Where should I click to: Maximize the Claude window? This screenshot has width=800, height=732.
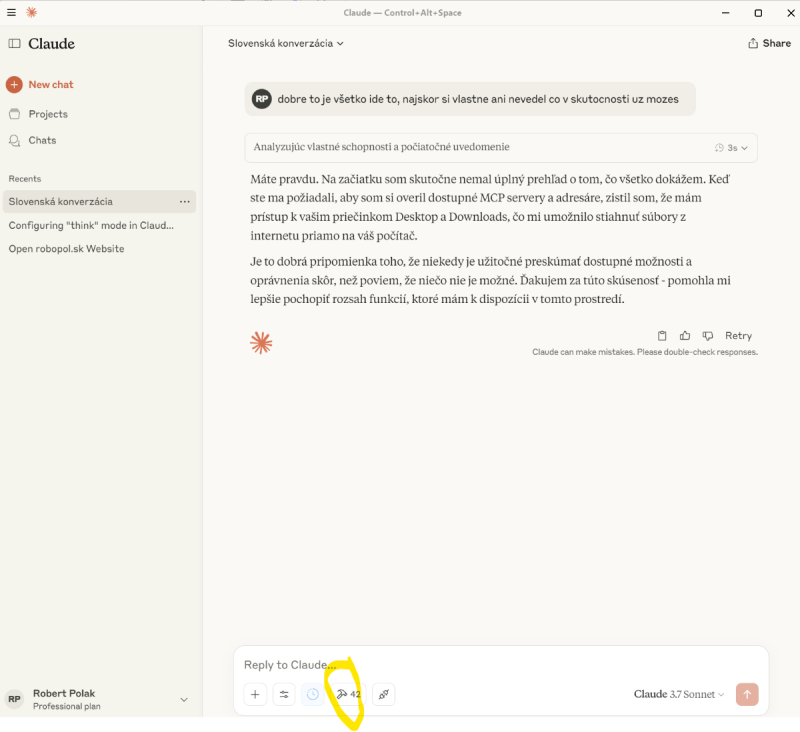758,13
